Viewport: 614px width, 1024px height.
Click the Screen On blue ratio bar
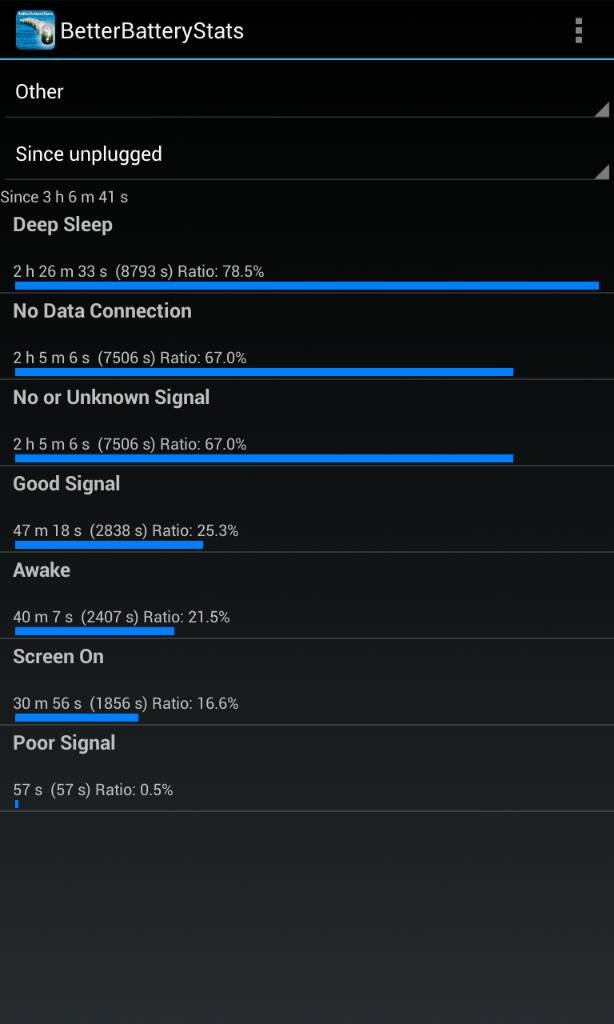click(x=76, y=717)
